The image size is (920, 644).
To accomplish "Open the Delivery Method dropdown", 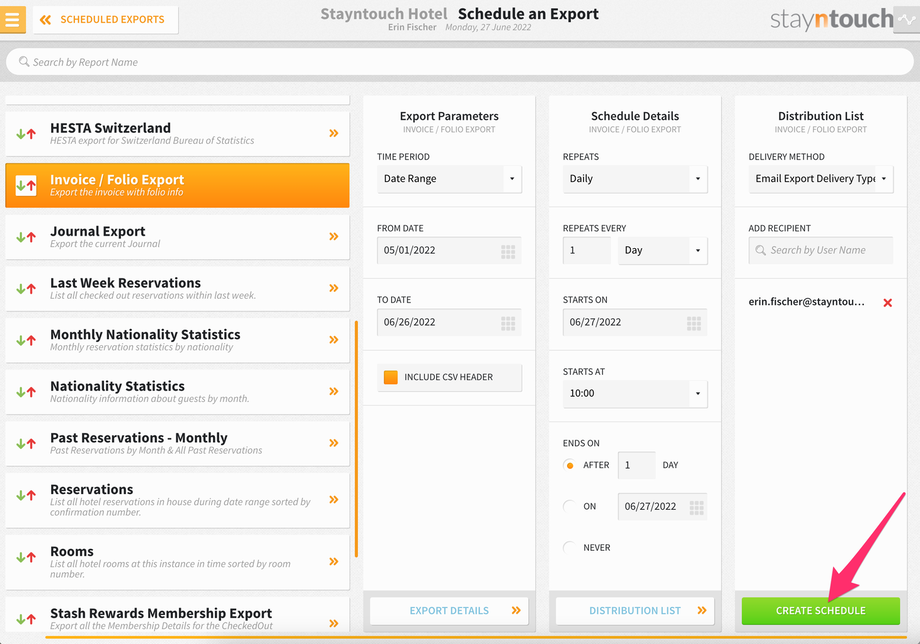I will [x=821, y=179].
